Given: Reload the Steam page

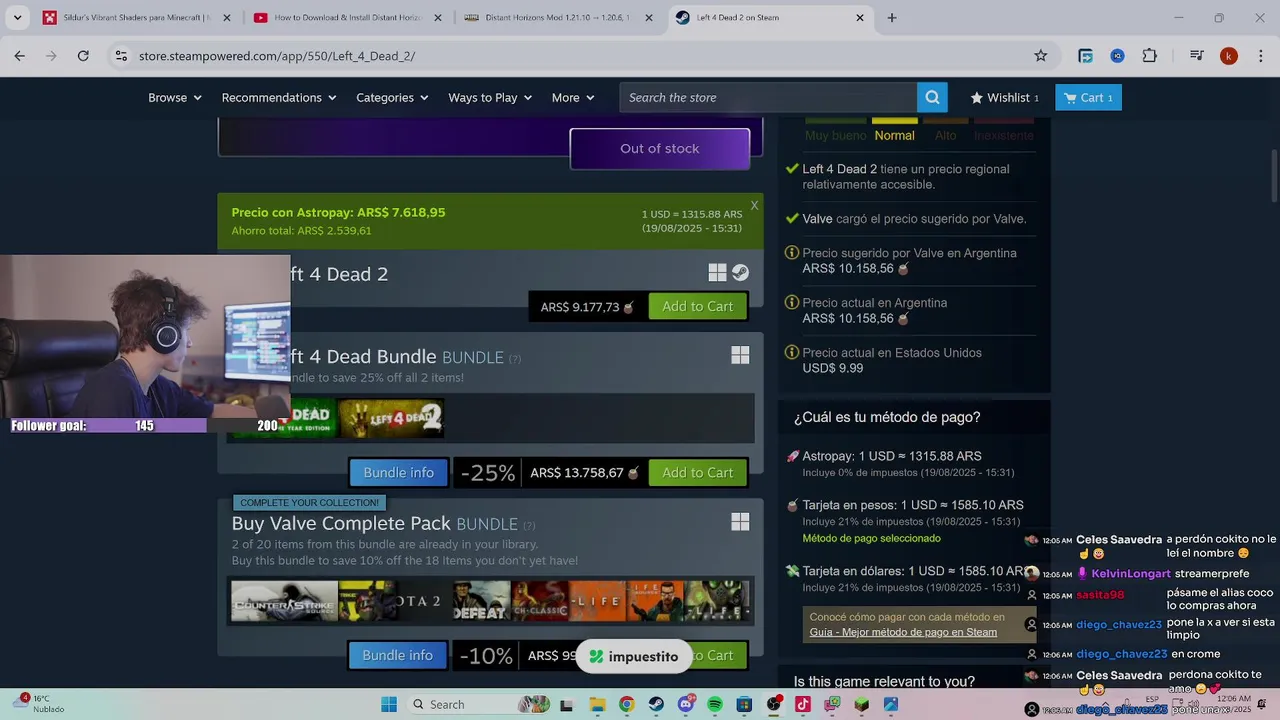Looking at the screenshot, I should pyautogui.click(x=83, y=56).
